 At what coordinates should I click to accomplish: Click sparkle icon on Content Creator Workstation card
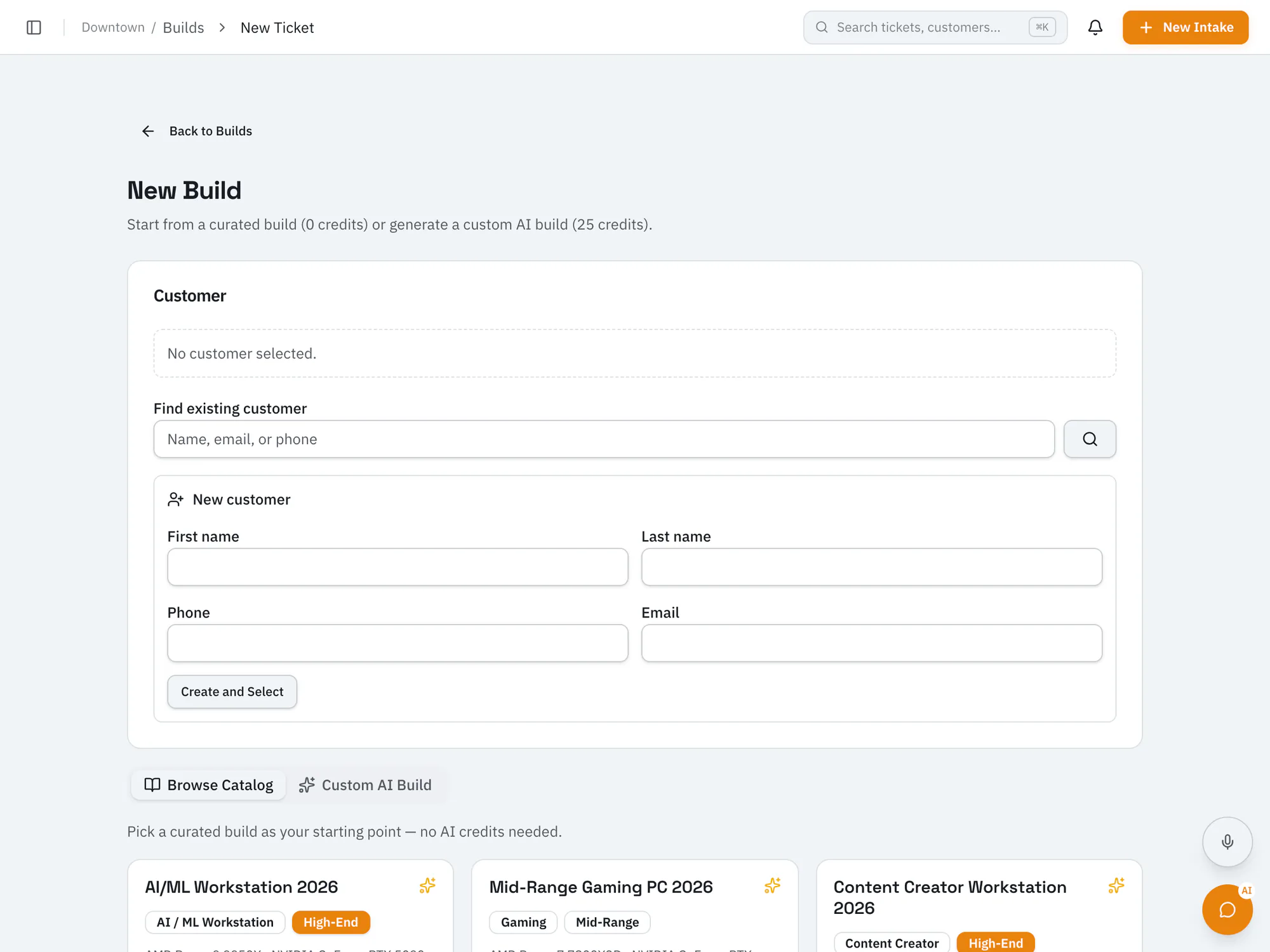[x=1116, y=885]
